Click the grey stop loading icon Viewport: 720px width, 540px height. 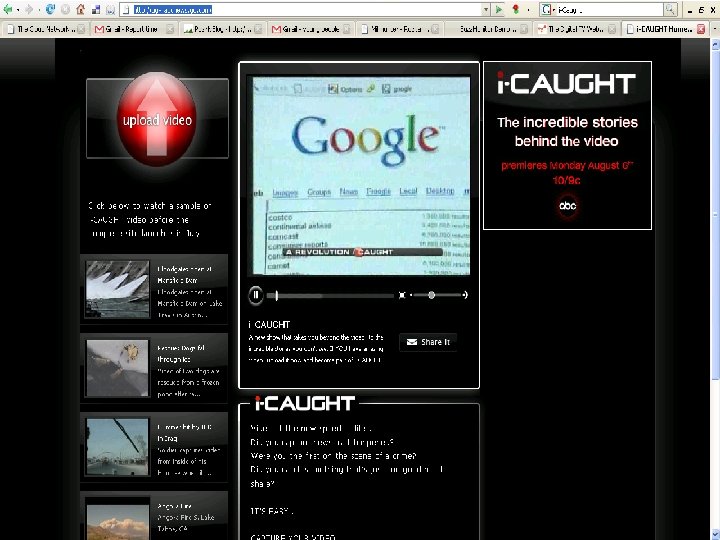tap(65, 9)
